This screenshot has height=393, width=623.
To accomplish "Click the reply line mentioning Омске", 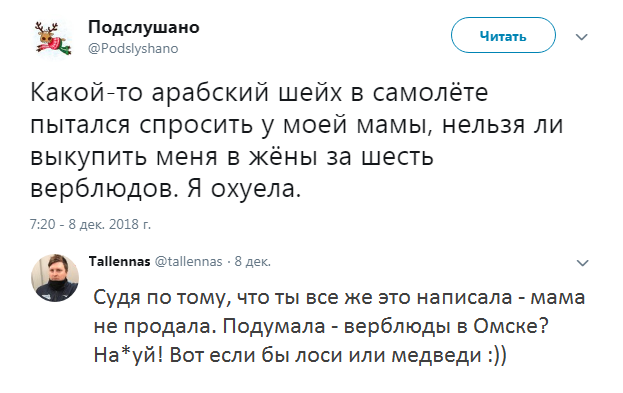I will [321, 326].
